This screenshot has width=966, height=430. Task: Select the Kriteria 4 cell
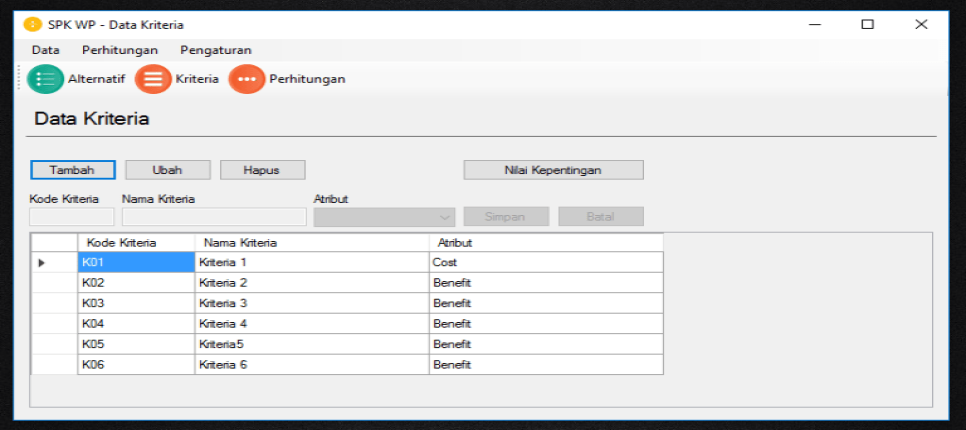312,323
